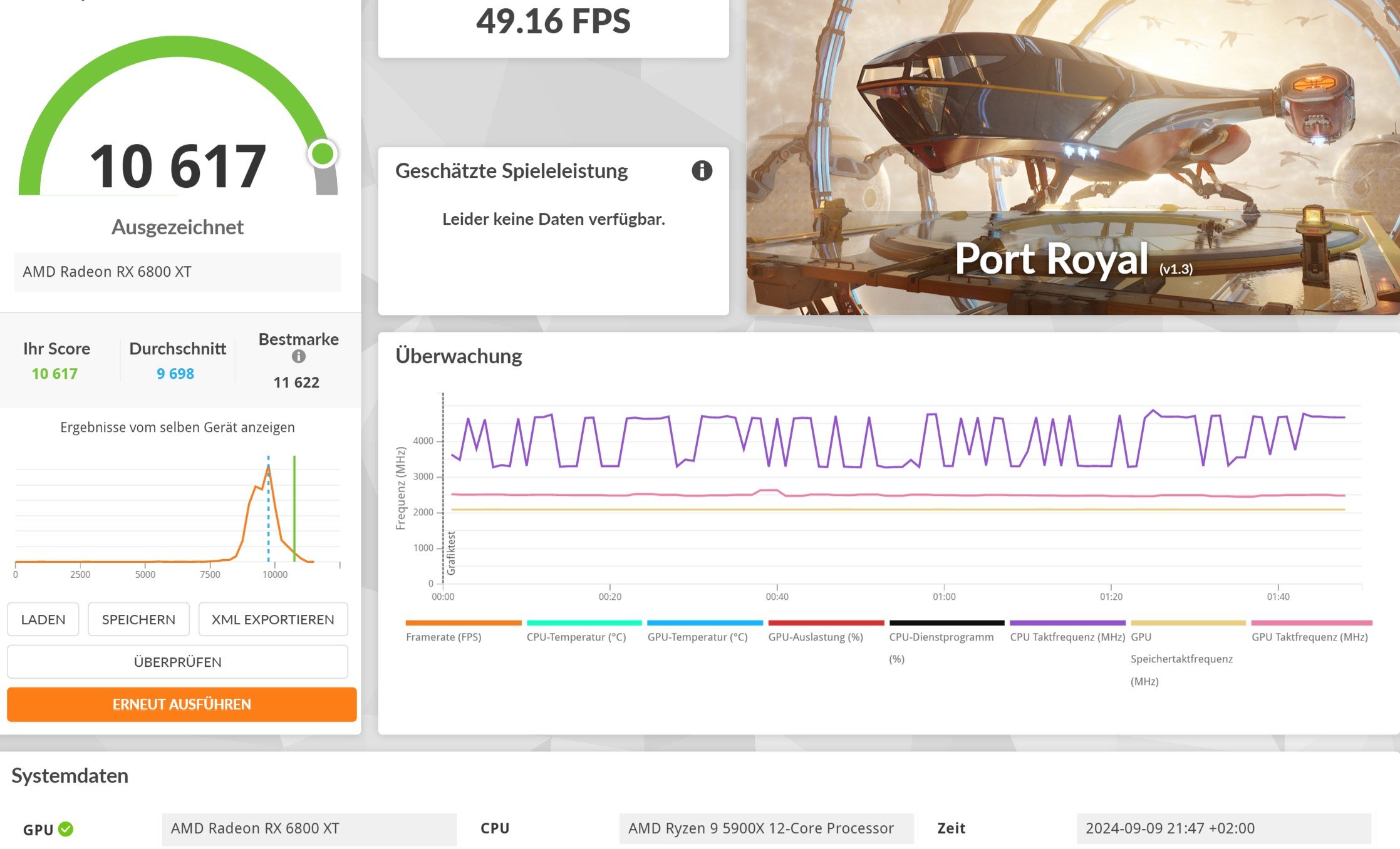Click Ergebnisse vom selben Gerät anzeigen link

(x=177, y=428)
